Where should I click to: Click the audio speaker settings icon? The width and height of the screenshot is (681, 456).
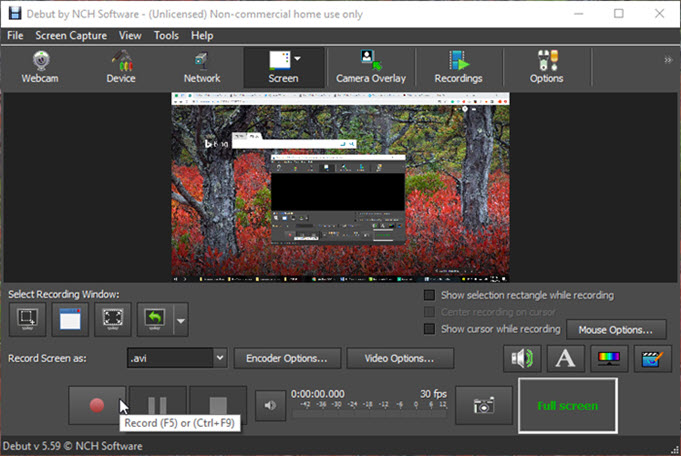tap(522, 359)
